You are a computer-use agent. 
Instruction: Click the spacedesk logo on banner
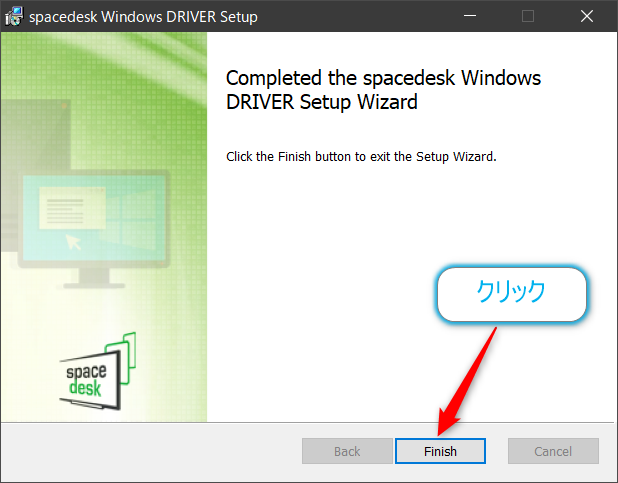tap(98, 371)
